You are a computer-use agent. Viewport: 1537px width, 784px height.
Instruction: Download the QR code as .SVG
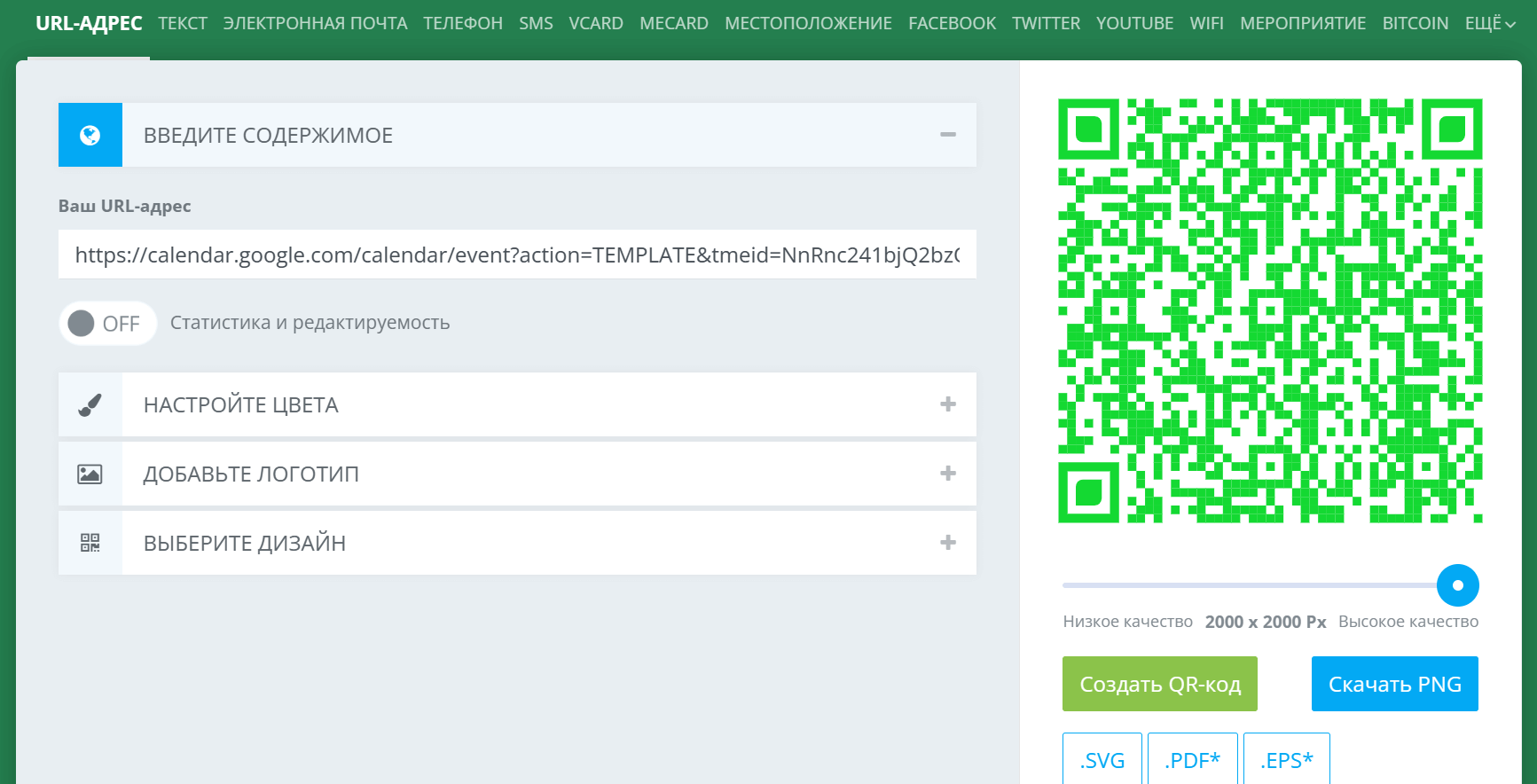(1102, 759)
